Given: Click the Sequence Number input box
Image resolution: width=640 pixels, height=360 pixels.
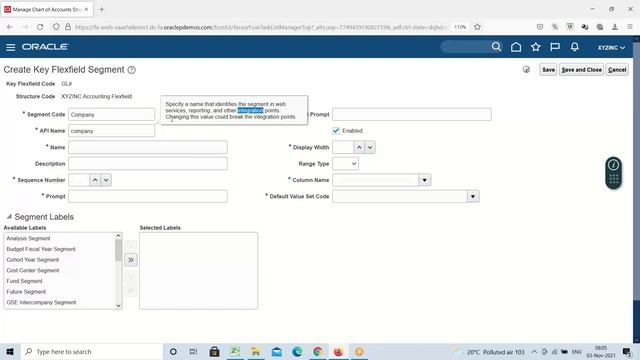Looking at the screenshot, I should 79,180.
